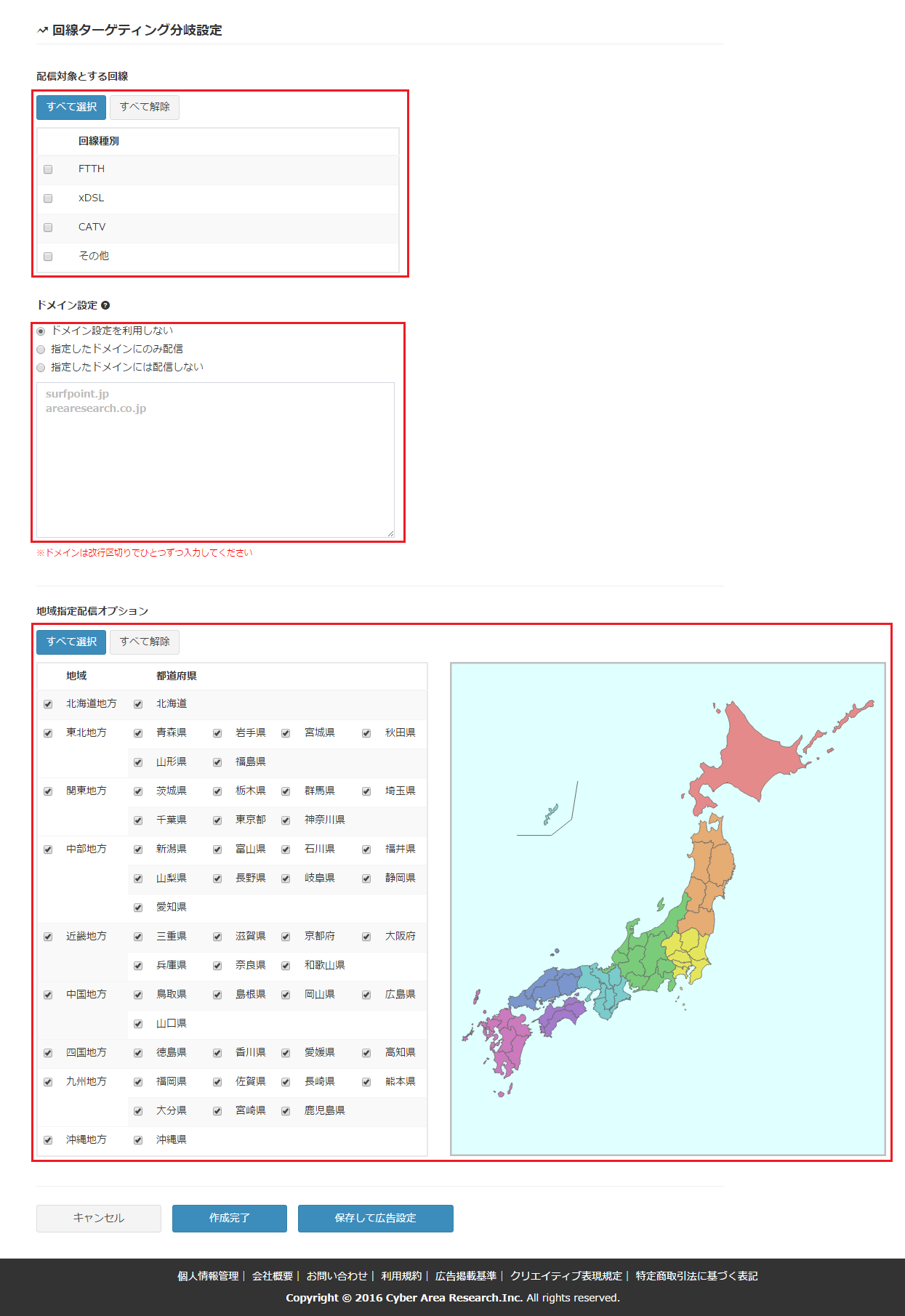This screenshot has width=905, height=1316.
Task: Open 特定商取引法に基づく表記 footer link
Action: [x=696, y=1276]
